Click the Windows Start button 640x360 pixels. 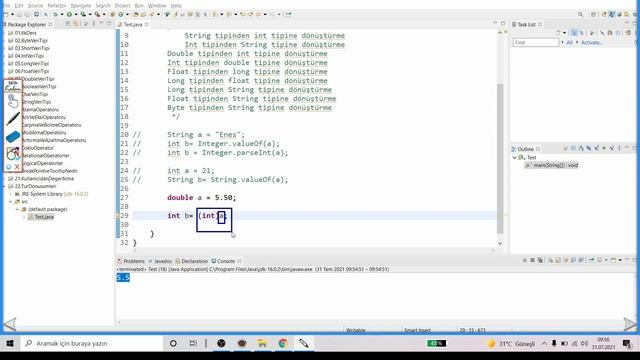click(10, 343)
